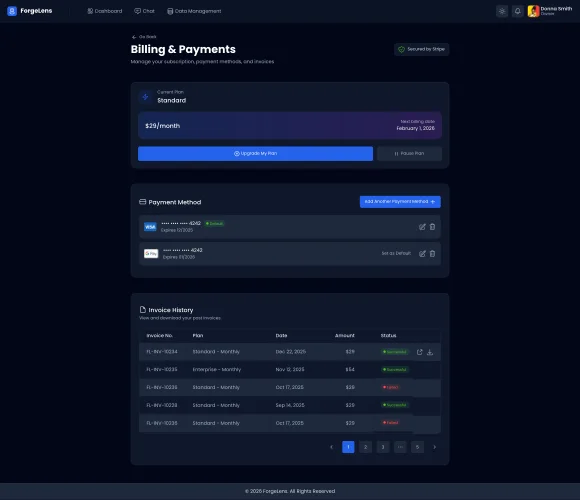
Task: Click the Date column header
Action: pos(281,335)
